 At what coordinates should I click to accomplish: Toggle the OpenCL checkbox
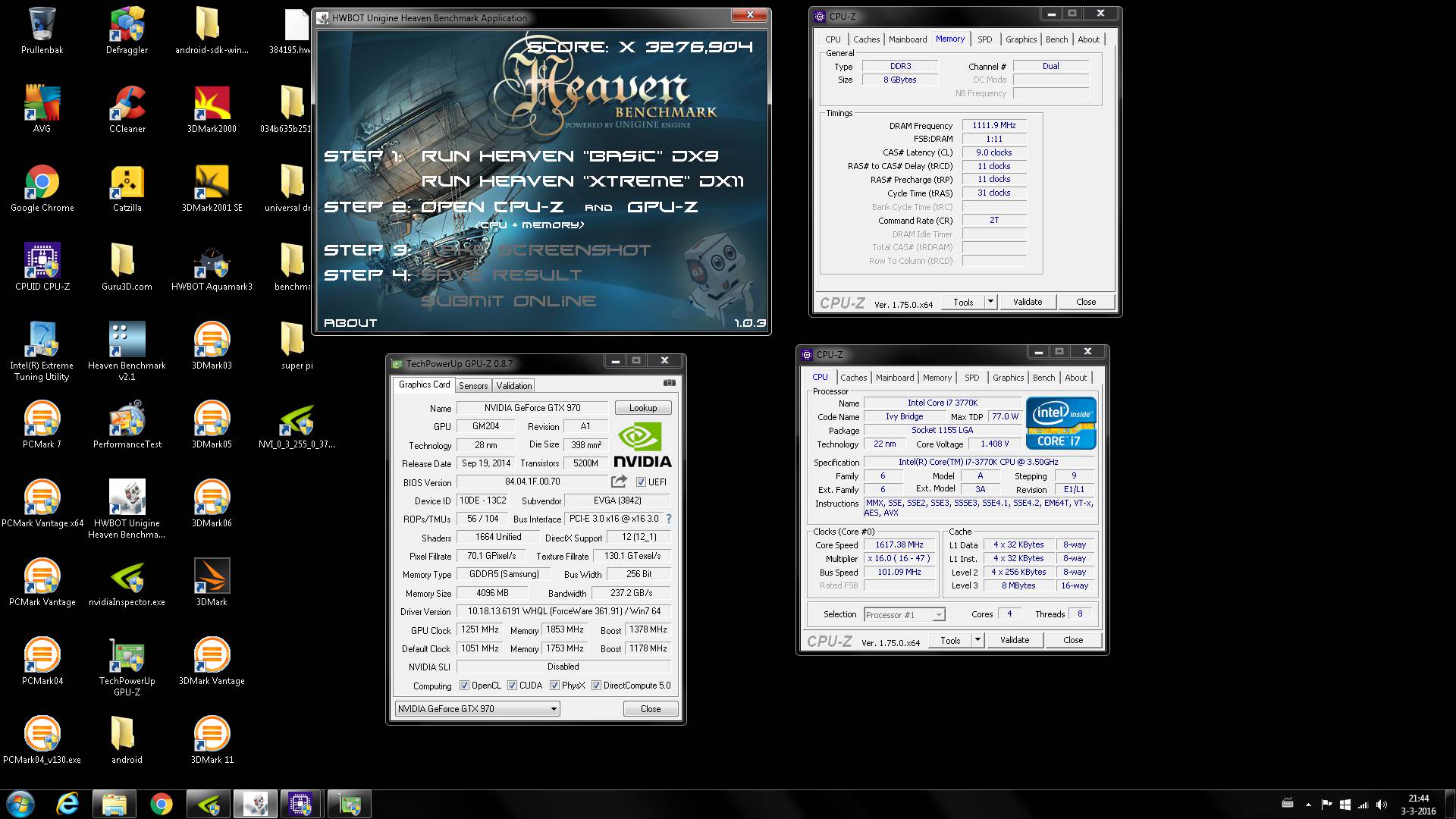464,686
